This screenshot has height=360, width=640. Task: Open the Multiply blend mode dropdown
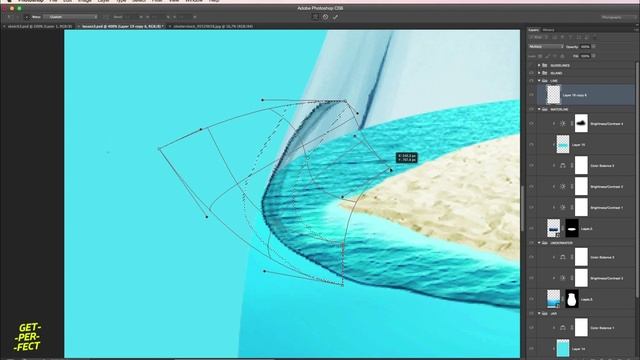[546, 47]
